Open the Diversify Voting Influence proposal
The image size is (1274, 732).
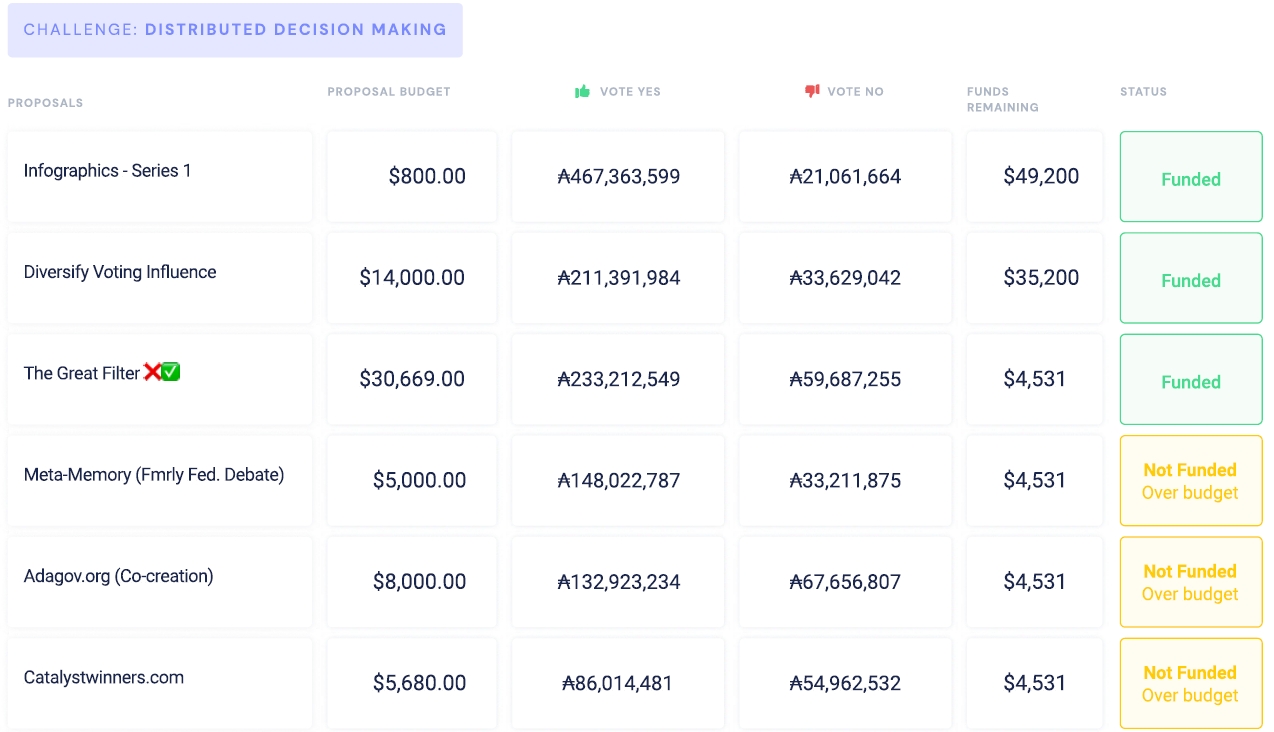pyautogui.click(x=120, y=272)
